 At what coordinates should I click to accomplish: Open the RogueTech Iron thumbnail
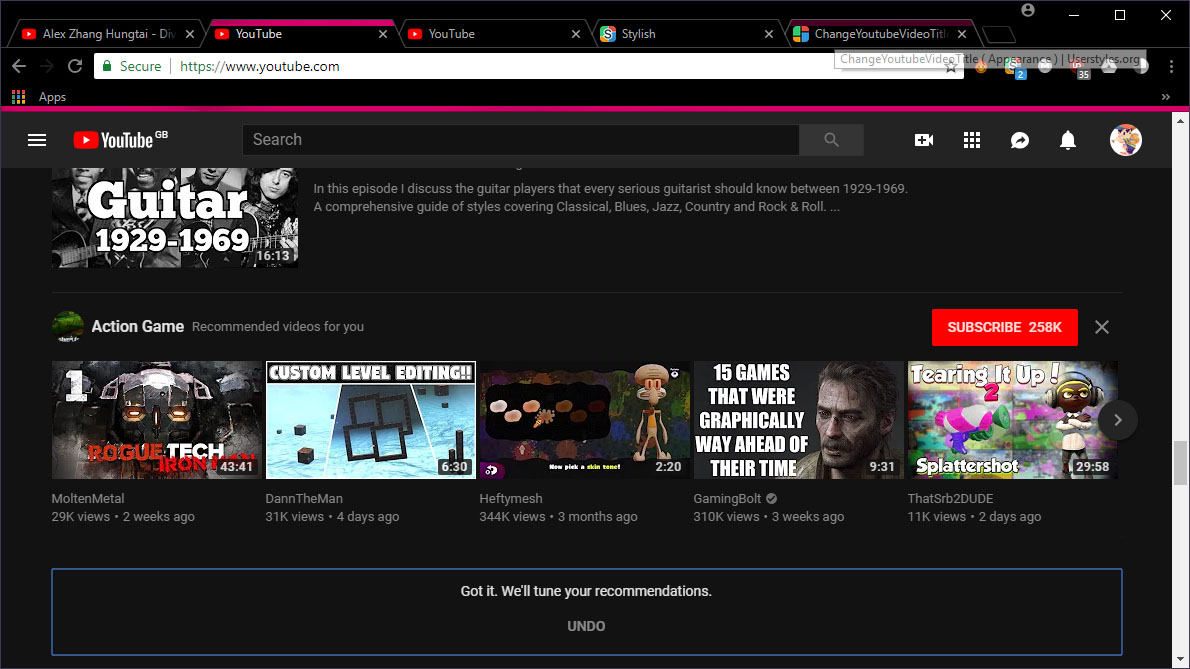[156, 419]
